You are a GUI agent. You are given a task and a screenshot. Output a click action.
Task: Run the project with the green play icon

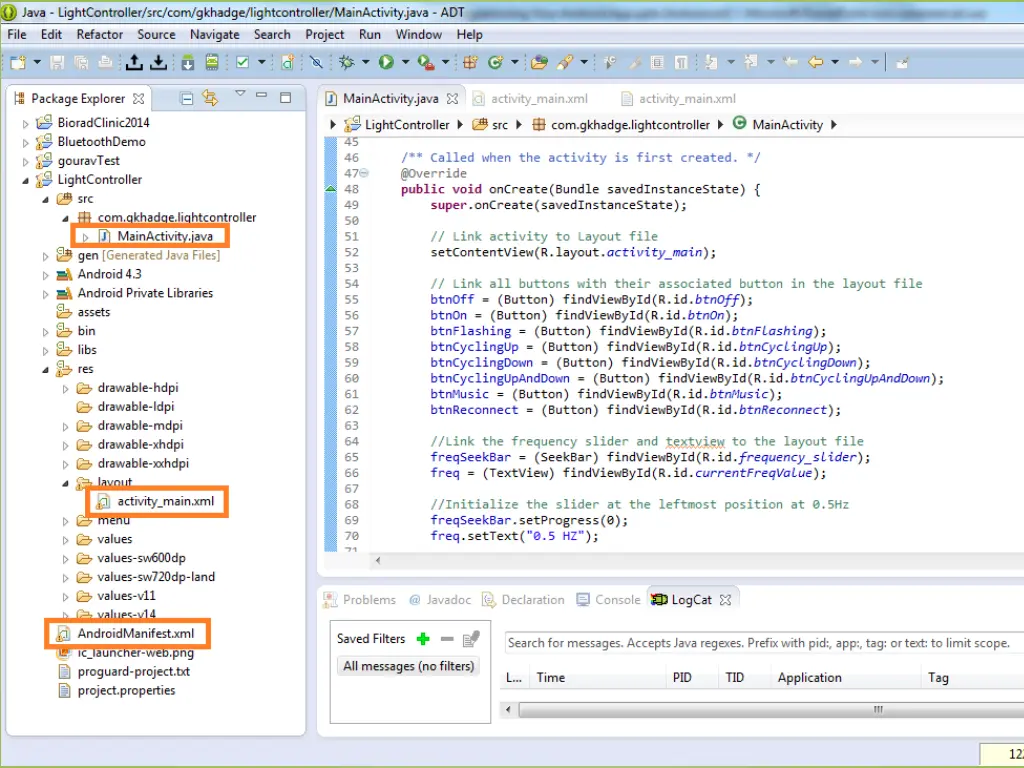coord(387,63)
